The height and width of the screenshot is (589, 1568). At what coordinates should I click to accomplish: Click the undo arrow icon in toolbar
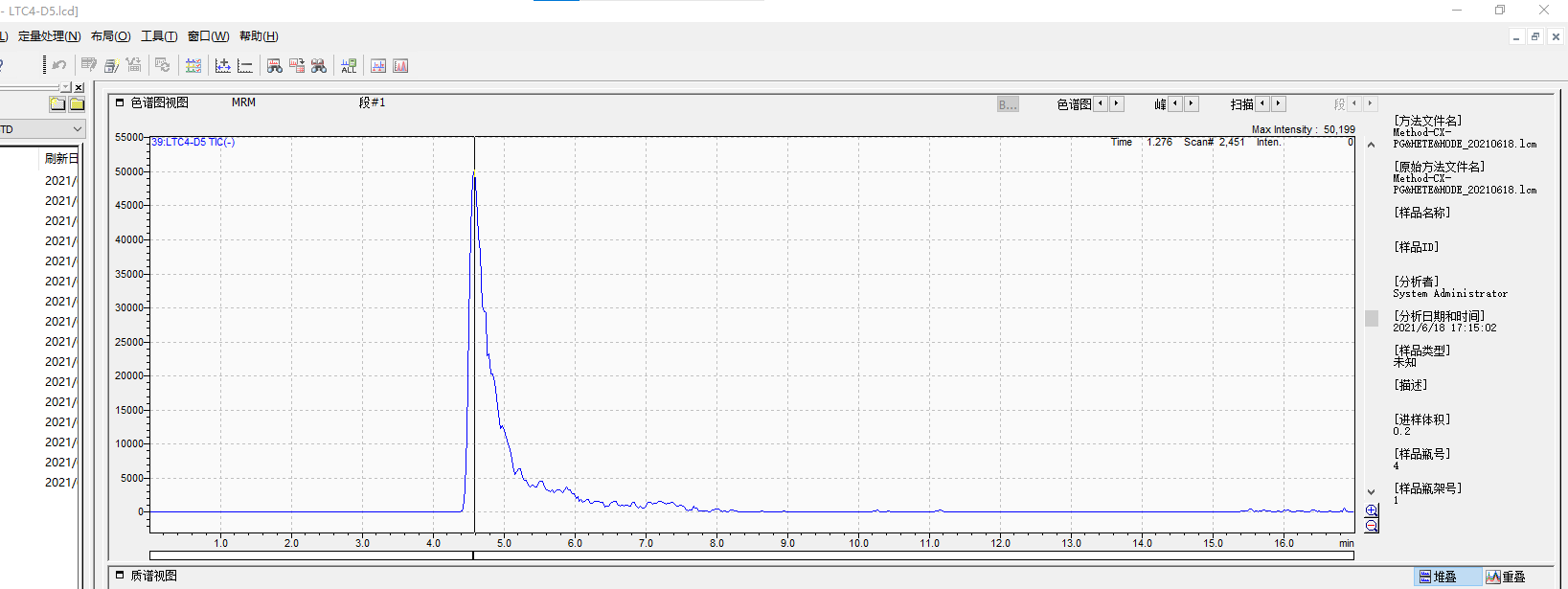(59, 65)
